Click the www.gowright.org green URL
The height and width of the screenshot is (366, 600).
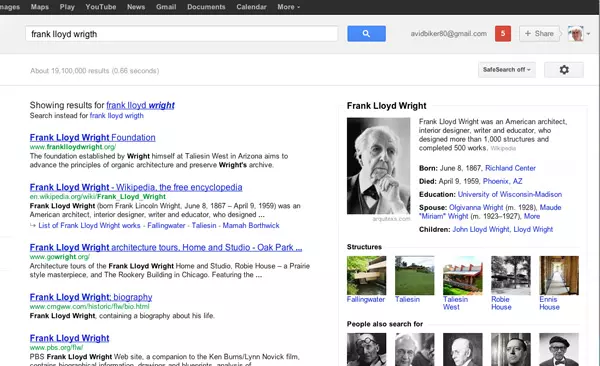pos(60,257)
